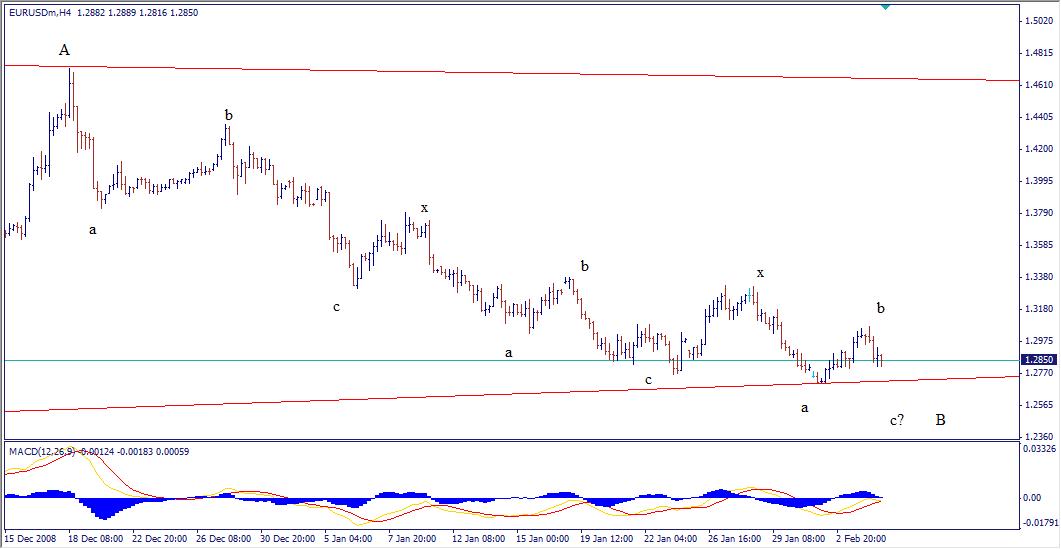Click the 1.3180 price scale value
The width and height of the screenshot is (1061, 549).
[x=1038, y=309]
